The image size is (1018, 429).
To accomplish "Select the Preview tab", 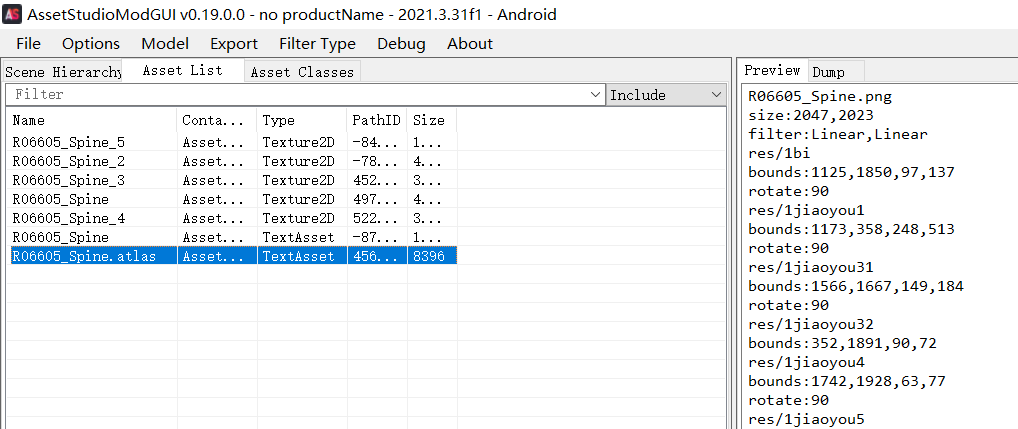I will (x=772, y=71).
